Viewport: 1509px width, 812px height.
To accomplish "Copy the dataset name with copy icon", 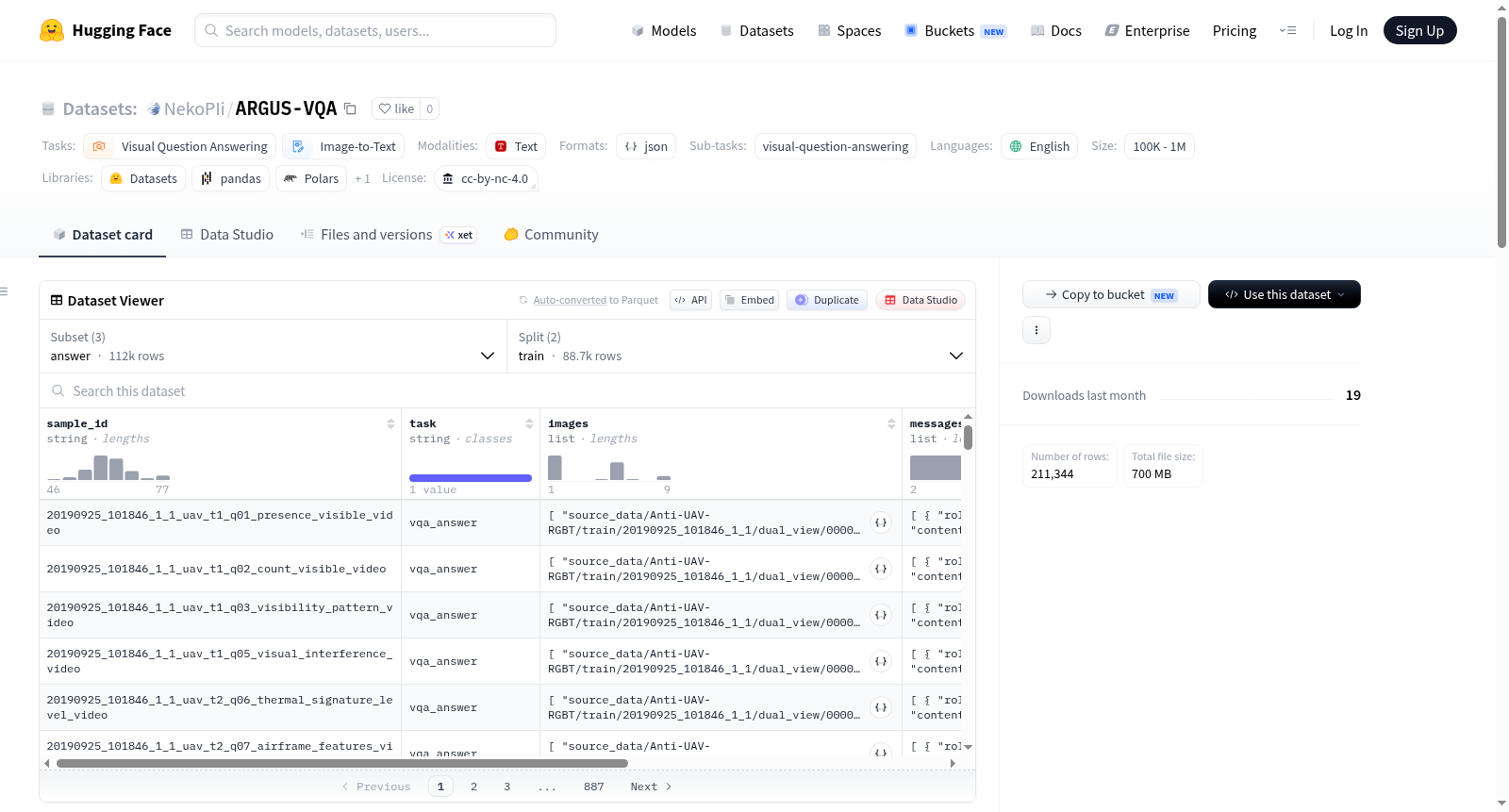I will (350, 108).
